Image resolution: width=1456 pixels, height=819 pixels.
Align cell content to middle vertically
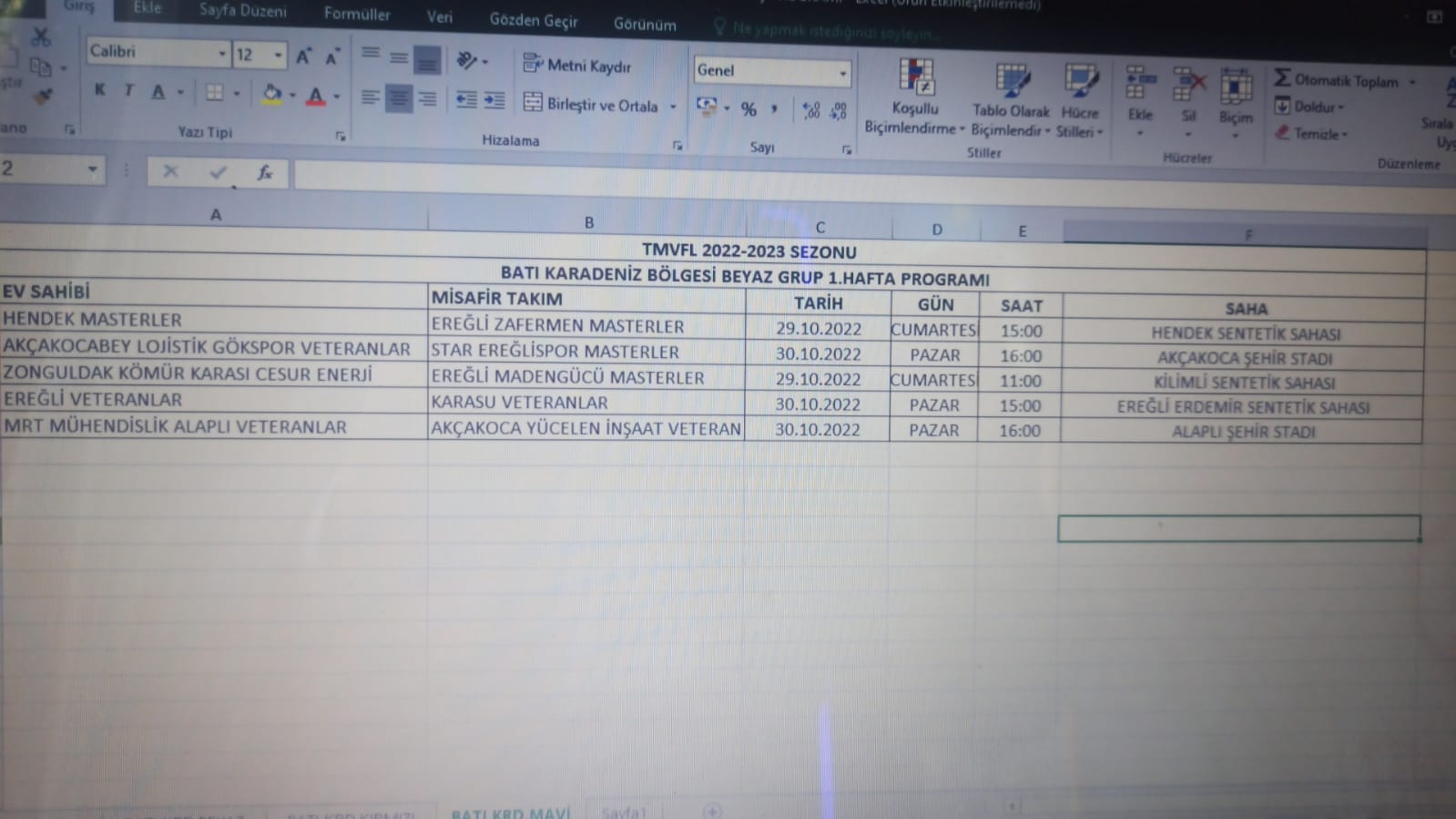point(399,58)
